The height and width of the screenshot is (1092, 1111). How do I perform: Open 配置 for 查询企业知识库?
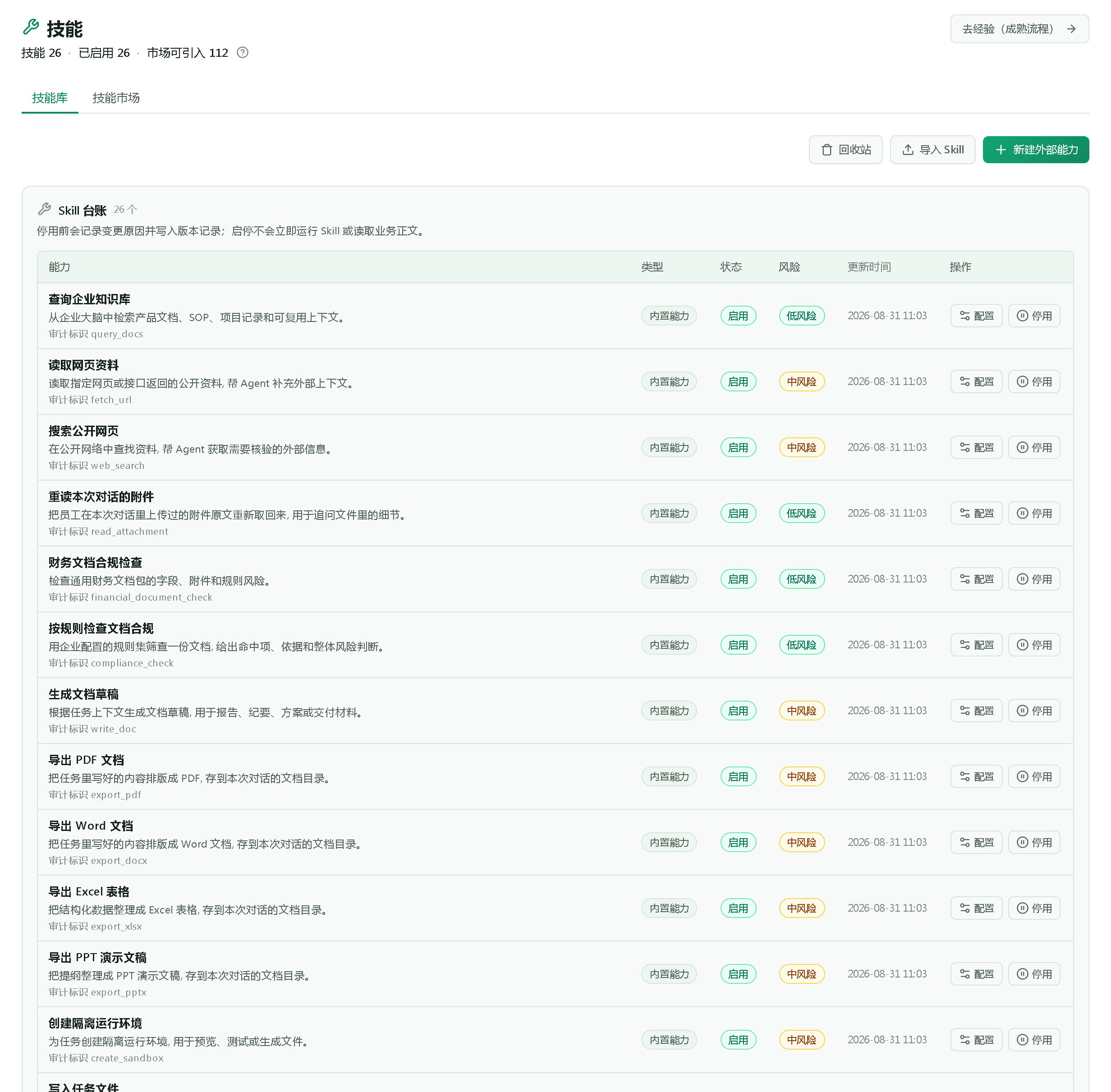click(976, 316)
